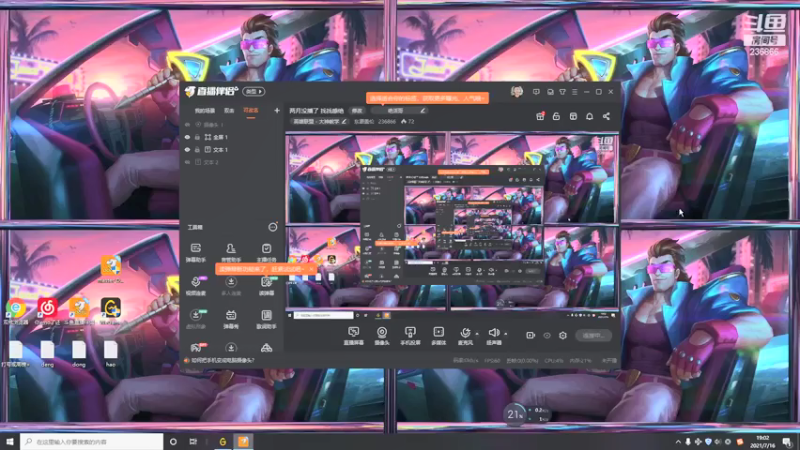The height and width of the screenshot is (450, 800).
Task: Open the hamburger menu in title bar
Action: (574, 92)
